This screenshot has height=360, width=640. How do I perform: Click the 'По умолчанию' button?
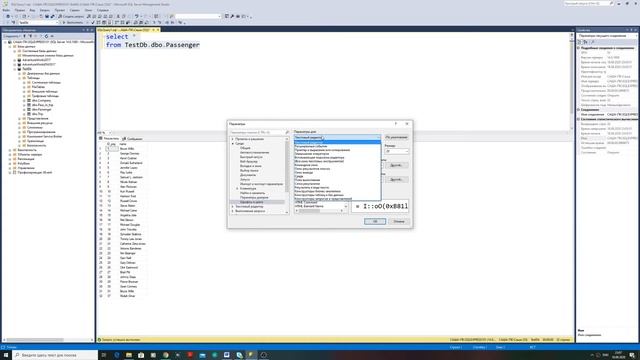click(396, 138)
